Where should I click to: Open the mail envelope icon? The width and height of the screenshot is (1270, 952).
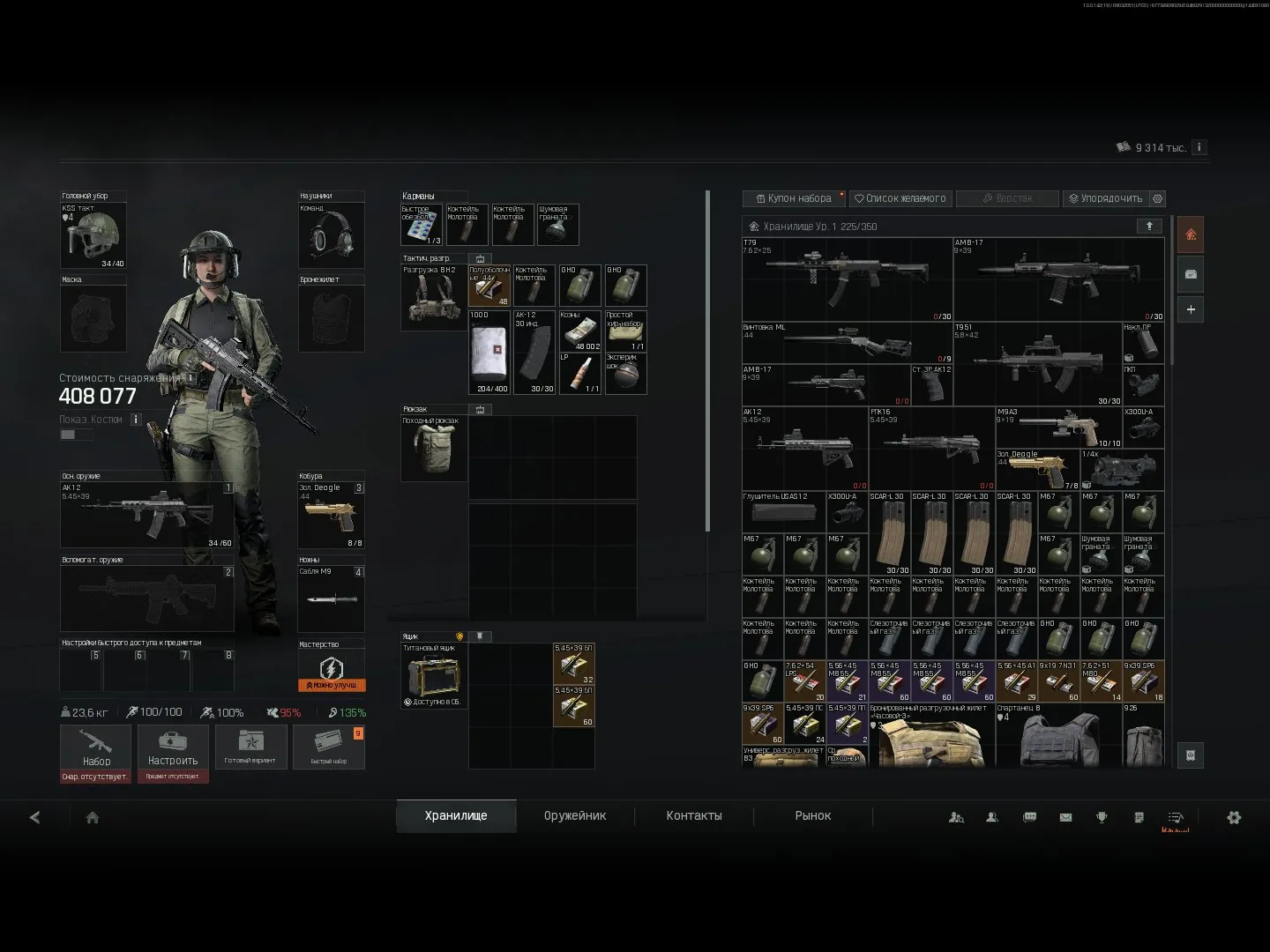1065,817
